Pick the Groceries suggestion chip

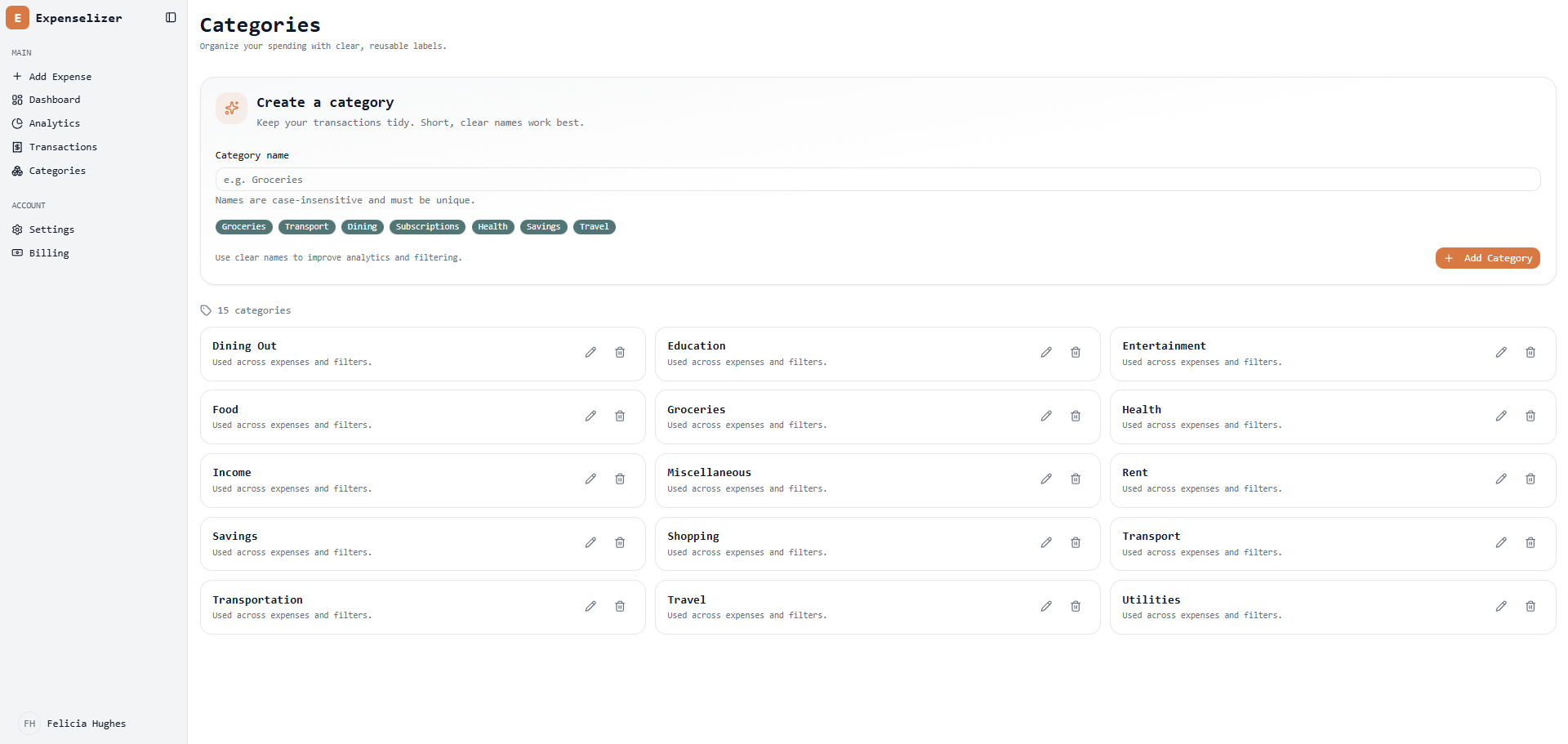(244, 227)
